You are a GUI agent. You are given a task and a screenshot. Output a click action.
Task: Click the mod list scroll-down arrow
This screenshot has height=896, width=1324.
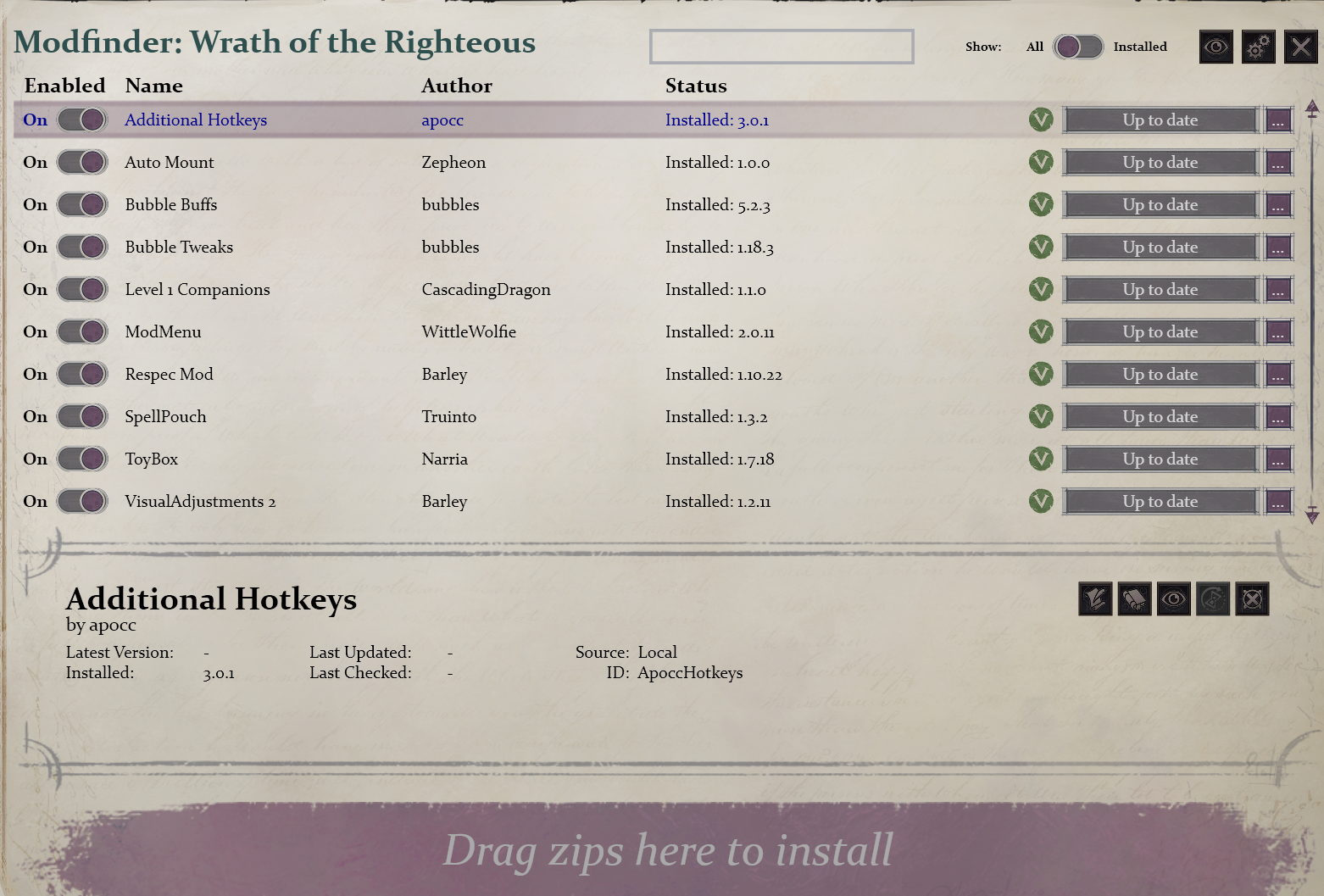(1312, 514)
